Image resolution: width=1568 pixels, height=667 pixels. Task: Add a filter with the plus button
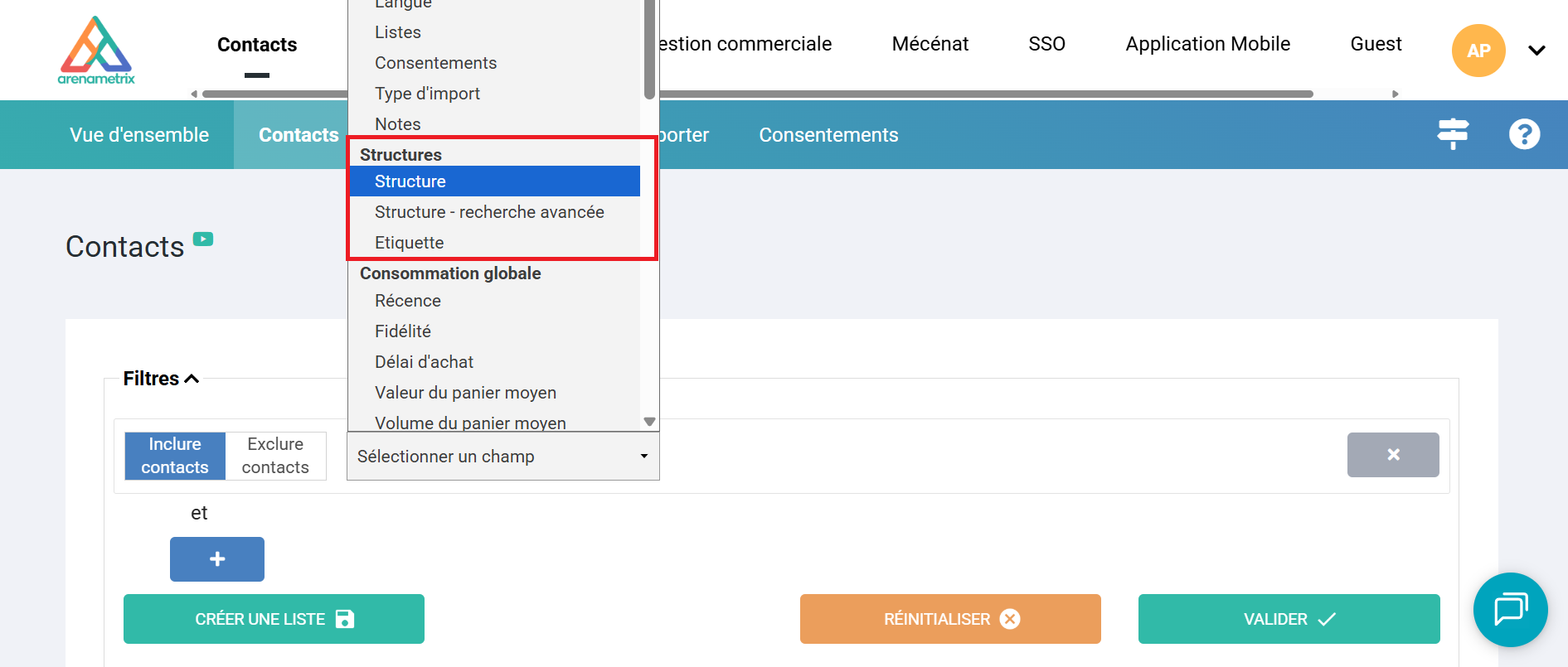coord(217,559)
